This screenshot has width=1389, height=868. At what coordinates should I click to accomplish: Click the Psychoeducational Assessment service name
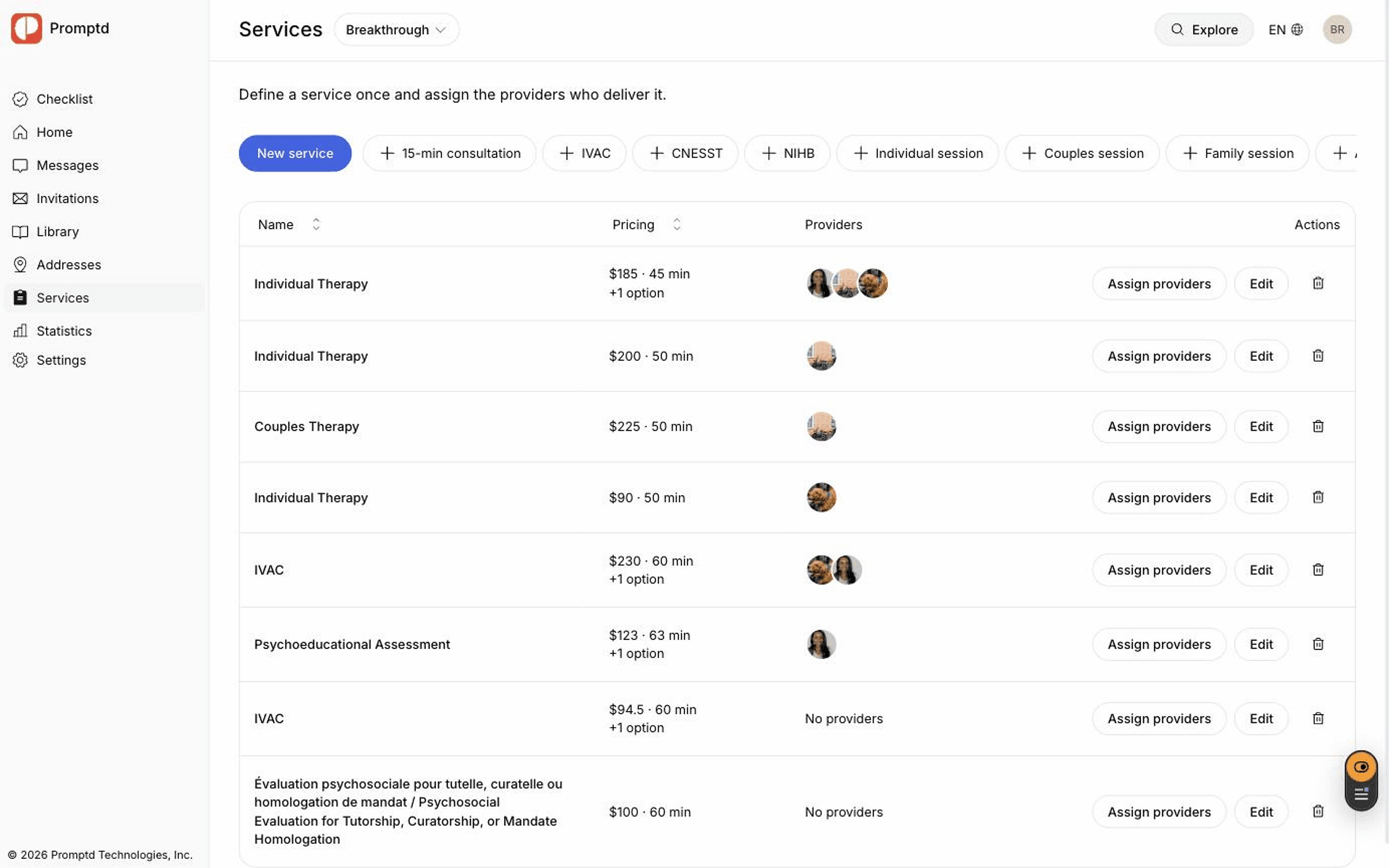352,644
